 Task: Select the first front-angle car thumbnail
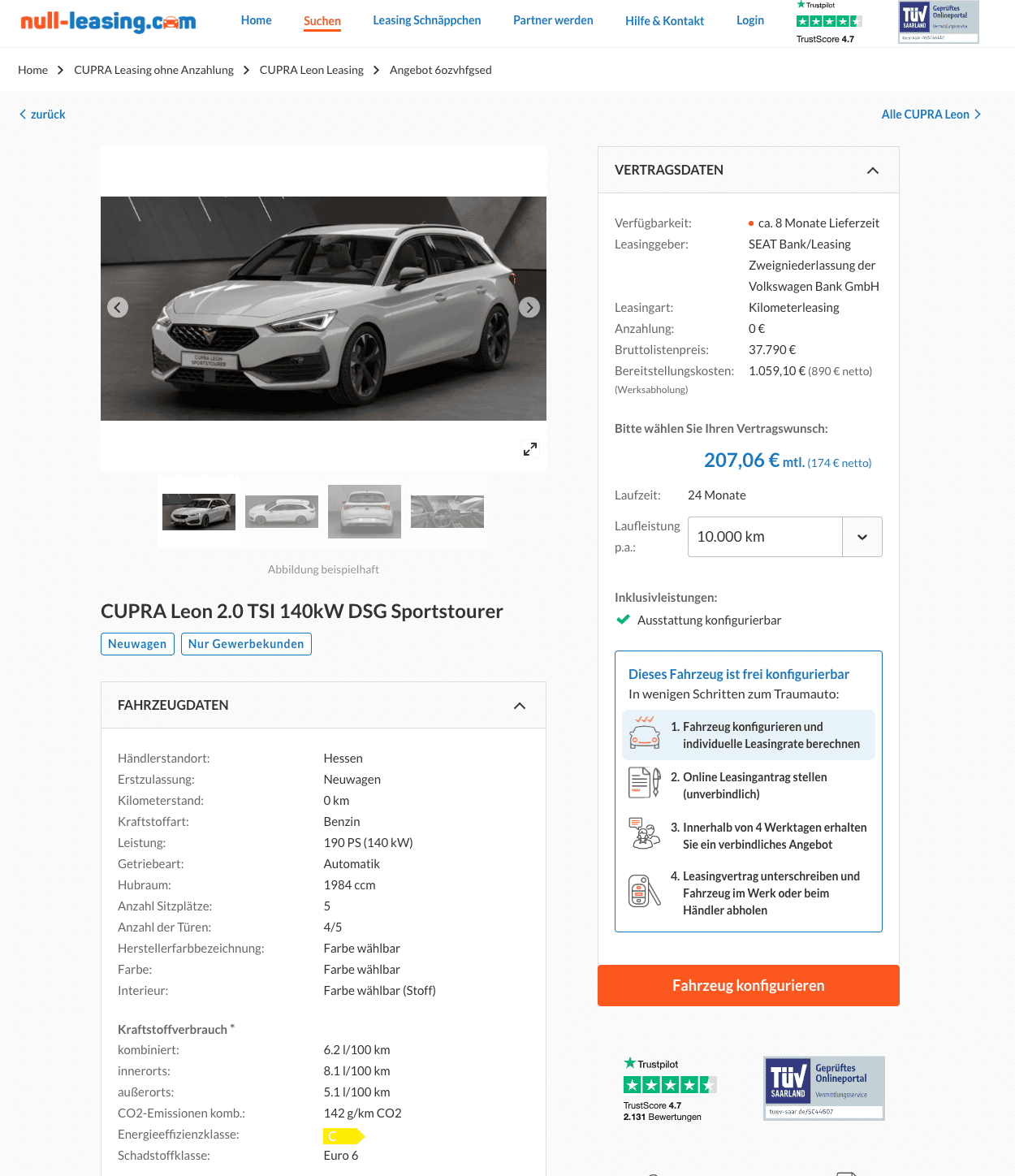(x=199, y=512)
